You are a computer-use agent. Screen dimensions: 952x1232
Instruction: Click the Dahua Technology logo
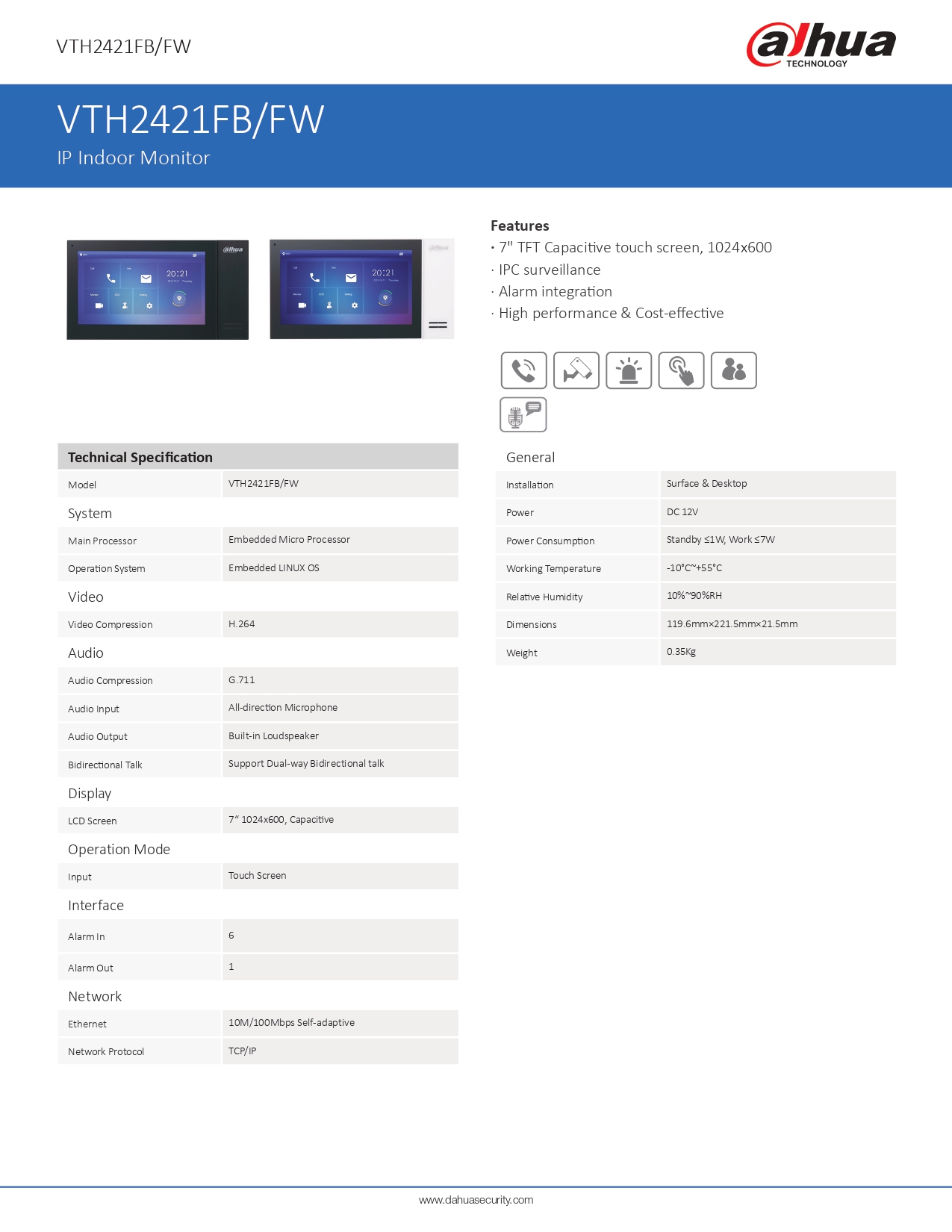click(821, 45)
